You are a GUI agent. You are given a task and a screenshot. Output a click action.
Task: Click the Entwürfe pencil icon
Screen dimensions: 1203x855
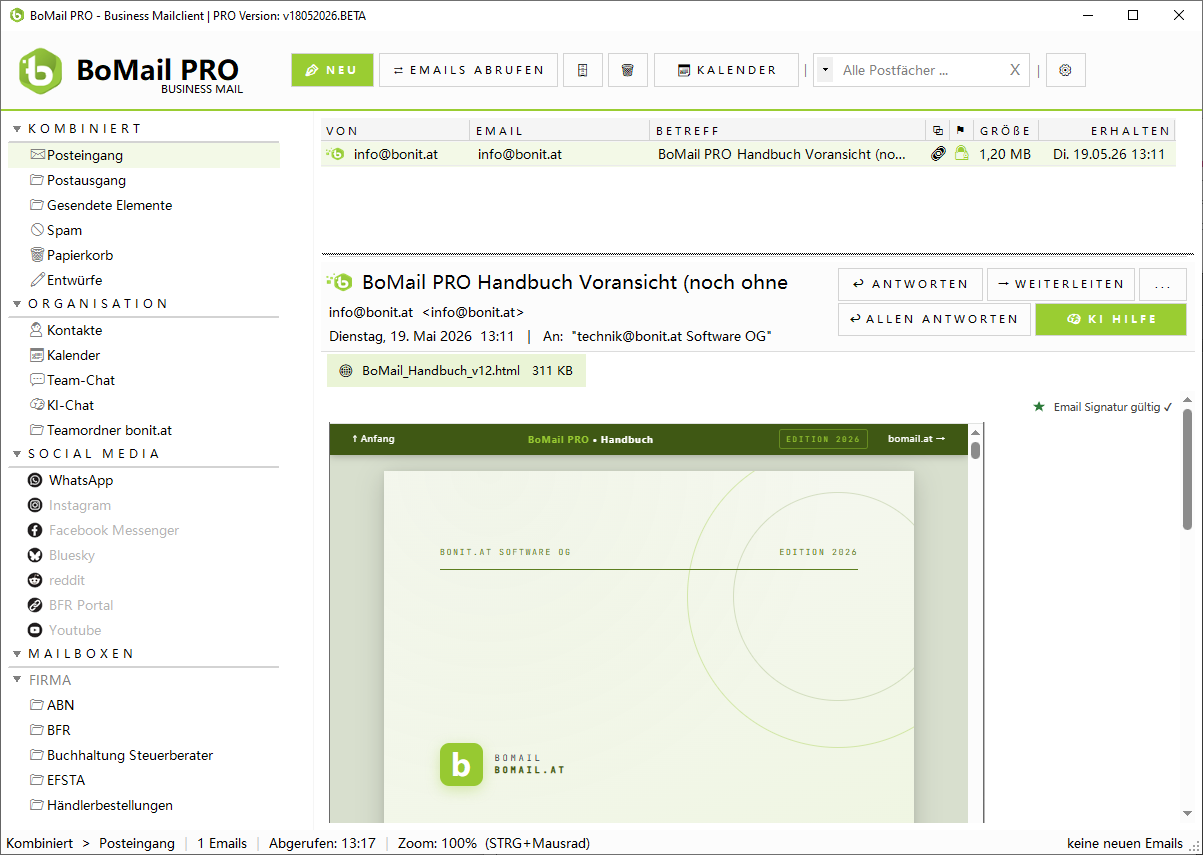pyautogui.click(x=38, y=280)
